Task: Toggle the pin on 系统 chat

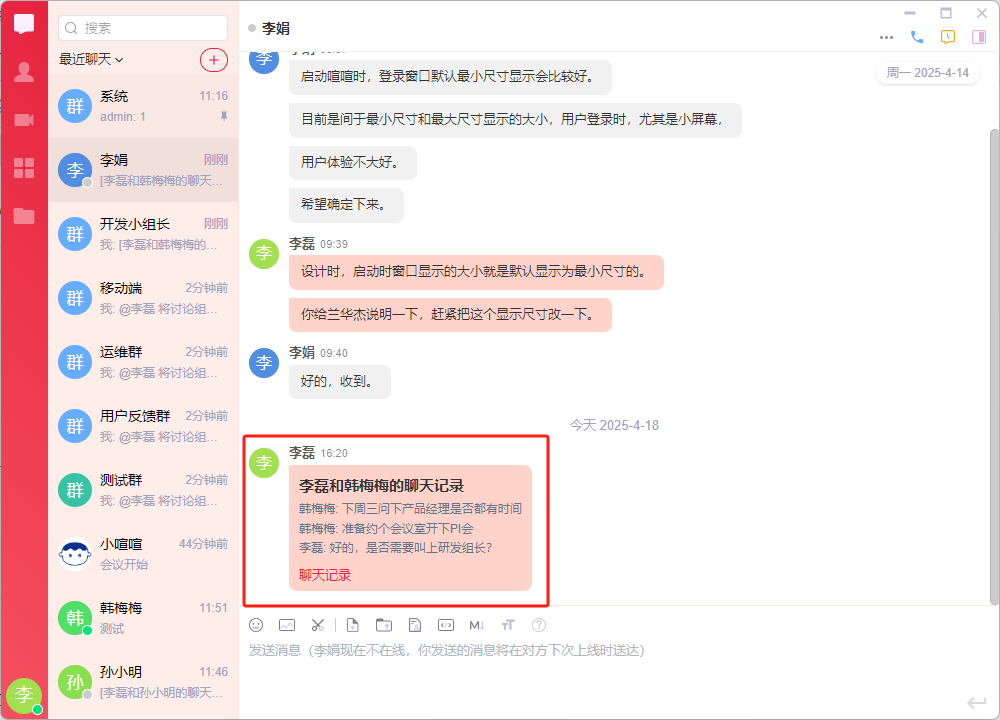Action: tap(223, 117)
